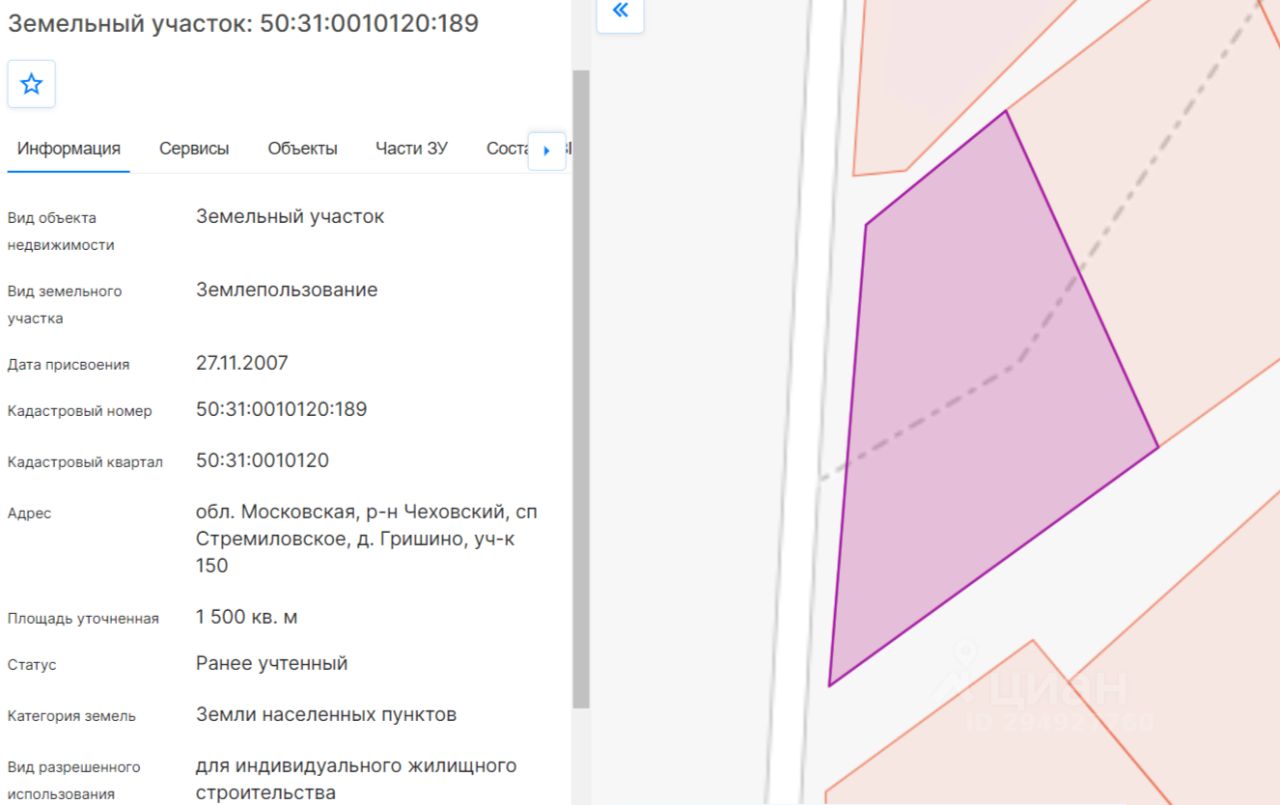The width and height of the screenshot is (1280, 805).
Task: Click the info panel vertical scrollbar
Action: coord(580,388)
